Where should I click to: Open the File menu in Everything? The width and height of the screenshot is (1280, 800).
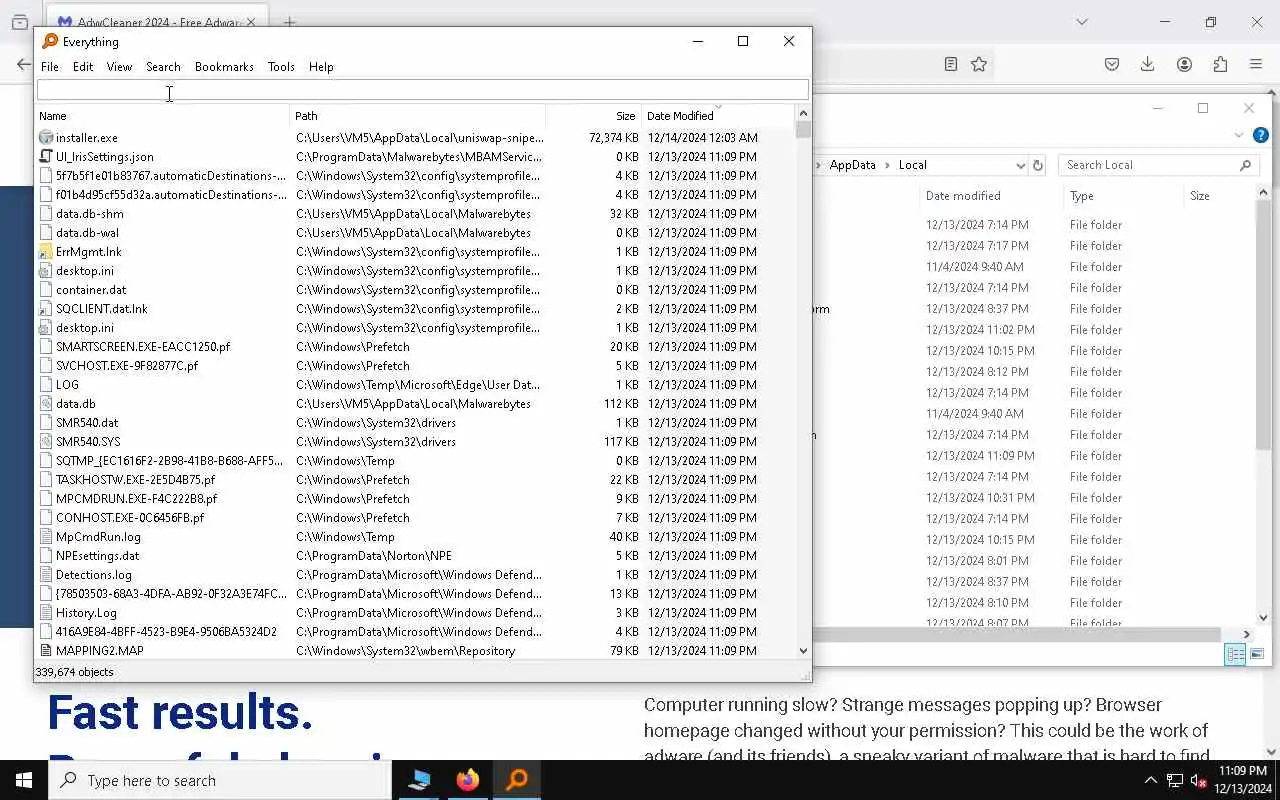tap(49, 67)
